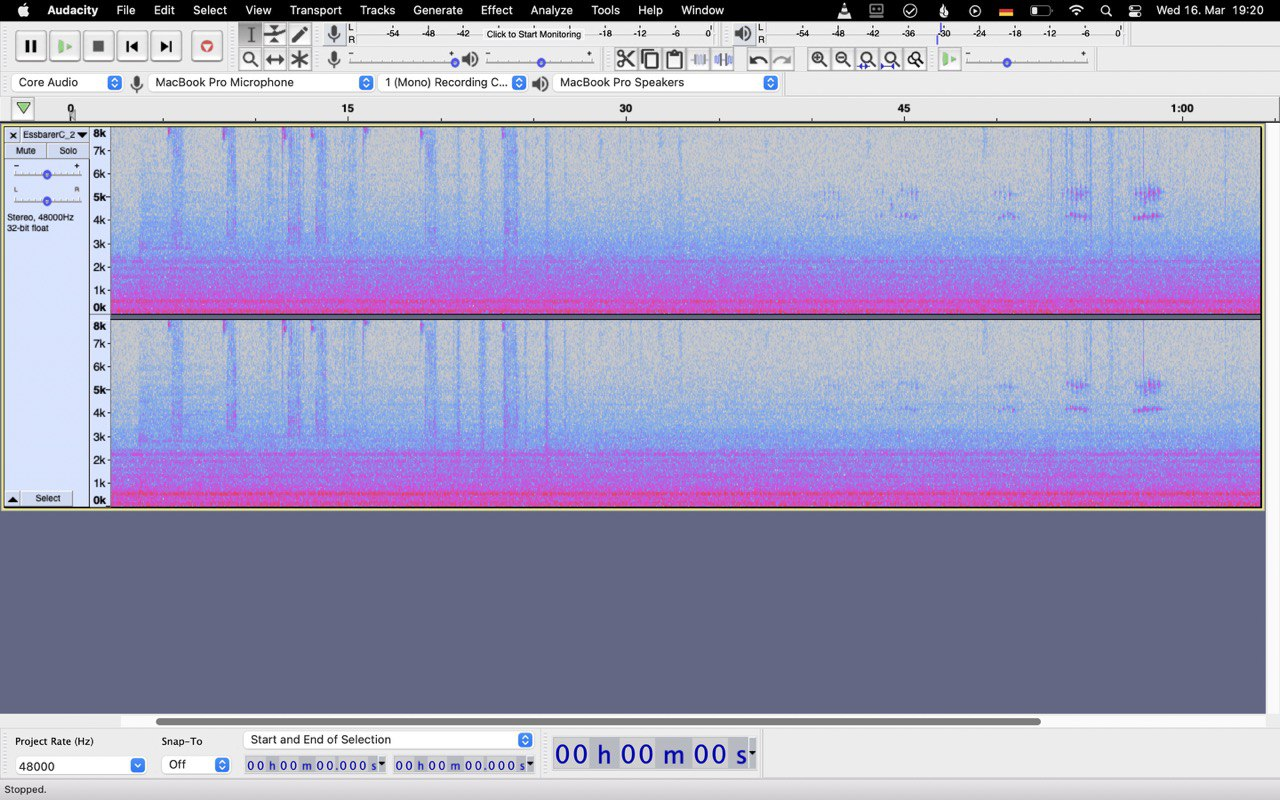The height and width of the screenshot is (800, 1280).
Task: Click the Undo arrow icon
Action: pyautogui.click(x=758, y=59)
